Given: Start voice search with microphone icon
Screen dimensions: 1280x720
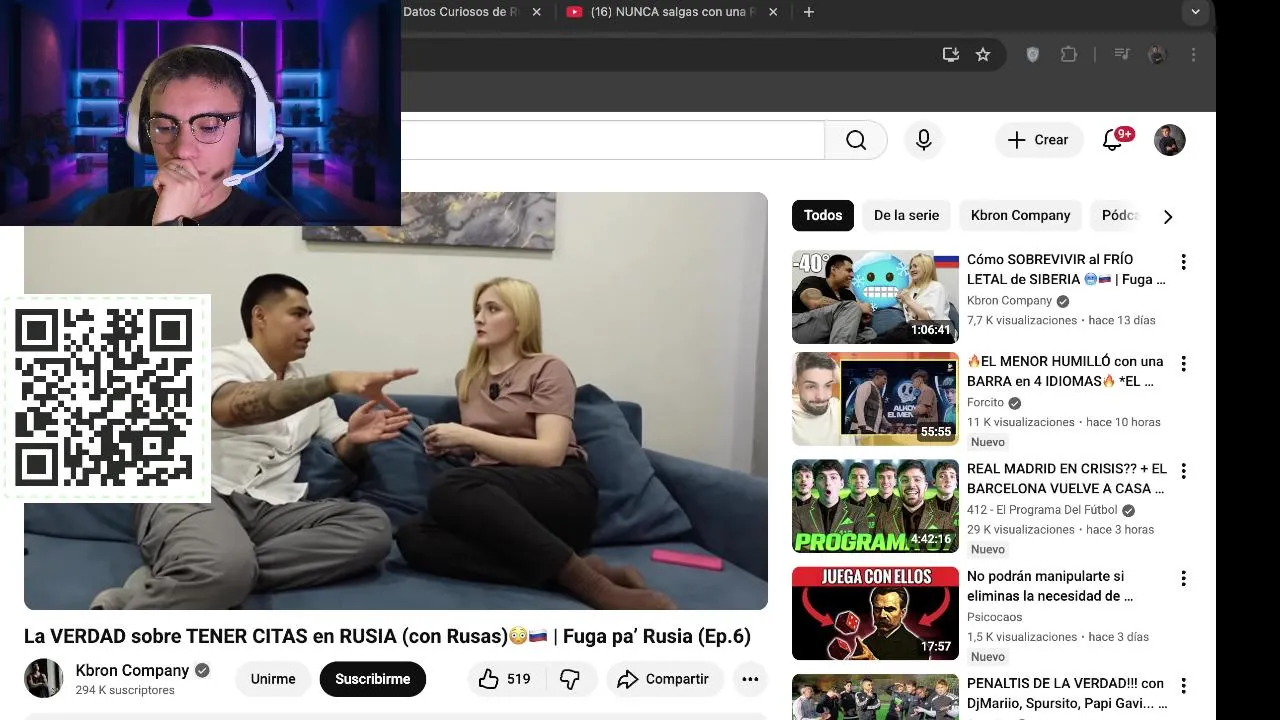Looking at the screenshot, I should 924,140.
